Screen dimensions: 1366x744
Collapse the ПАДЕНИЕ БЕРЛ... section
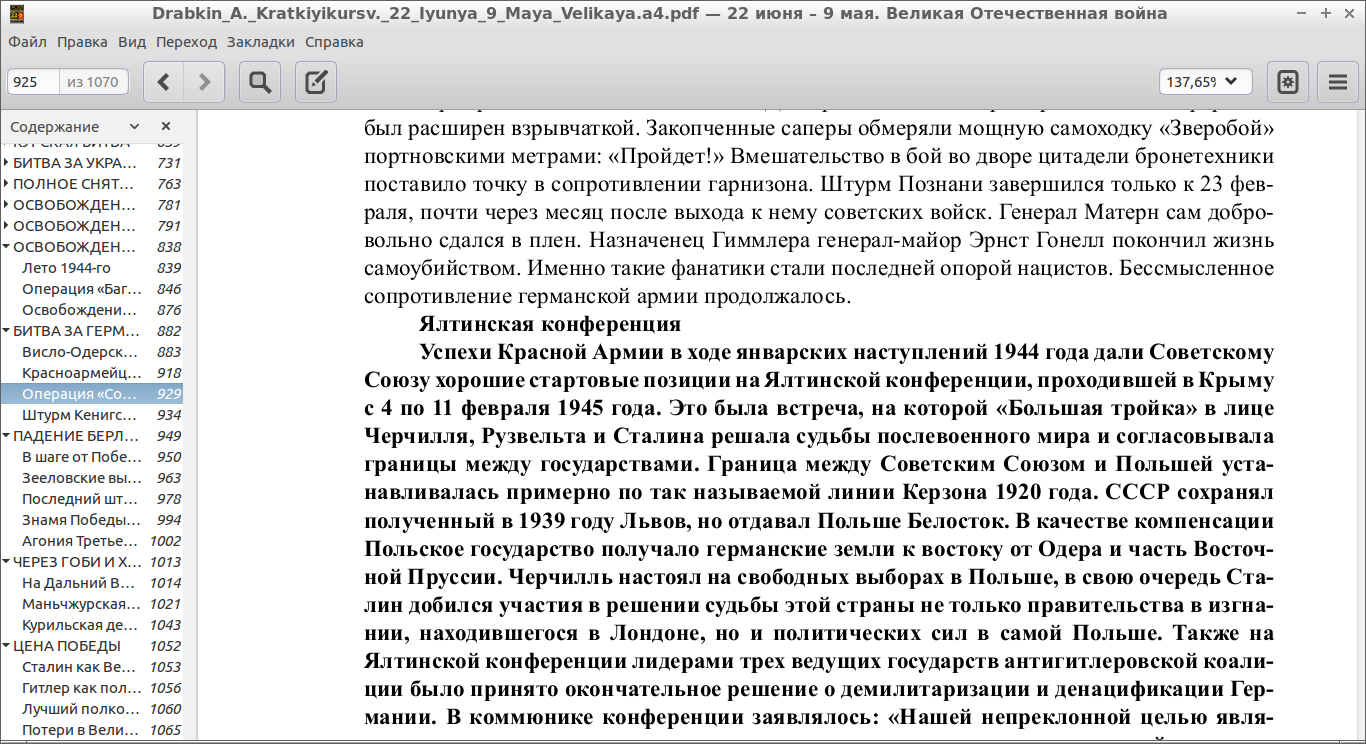7,436
